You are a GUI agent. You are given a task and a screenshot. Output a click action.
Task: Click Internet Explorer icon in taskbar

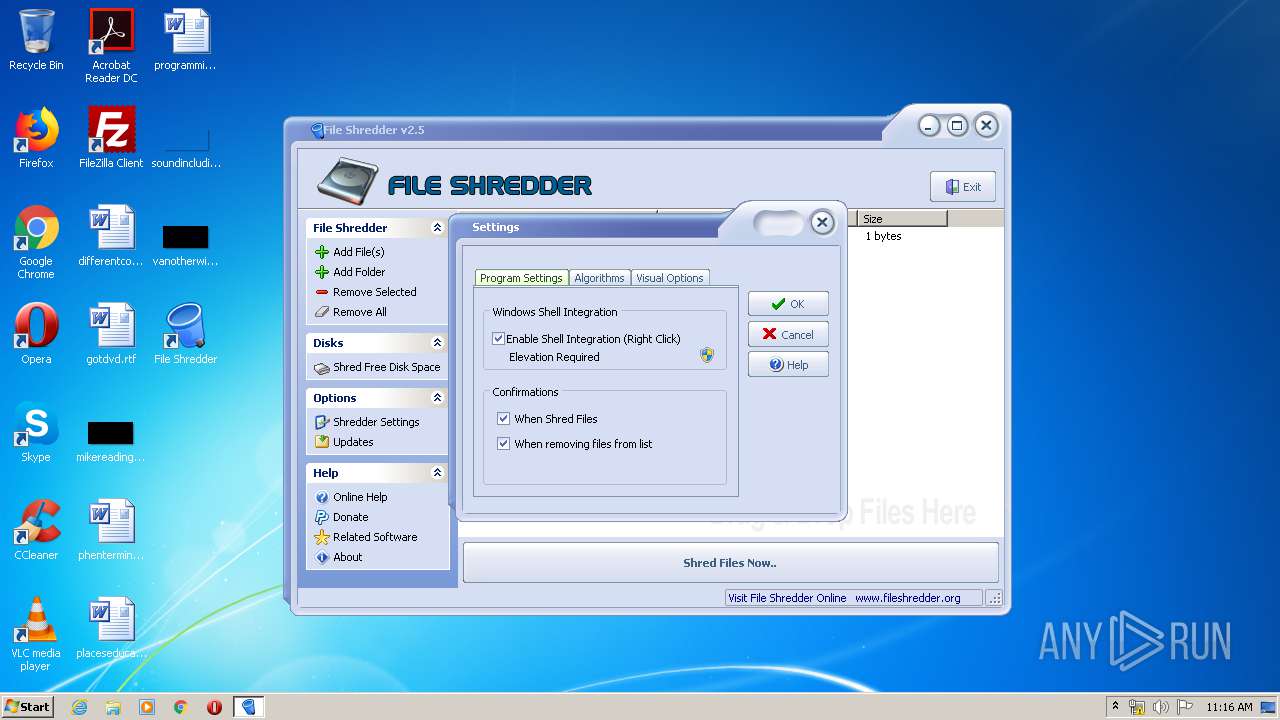click(80, 707)
